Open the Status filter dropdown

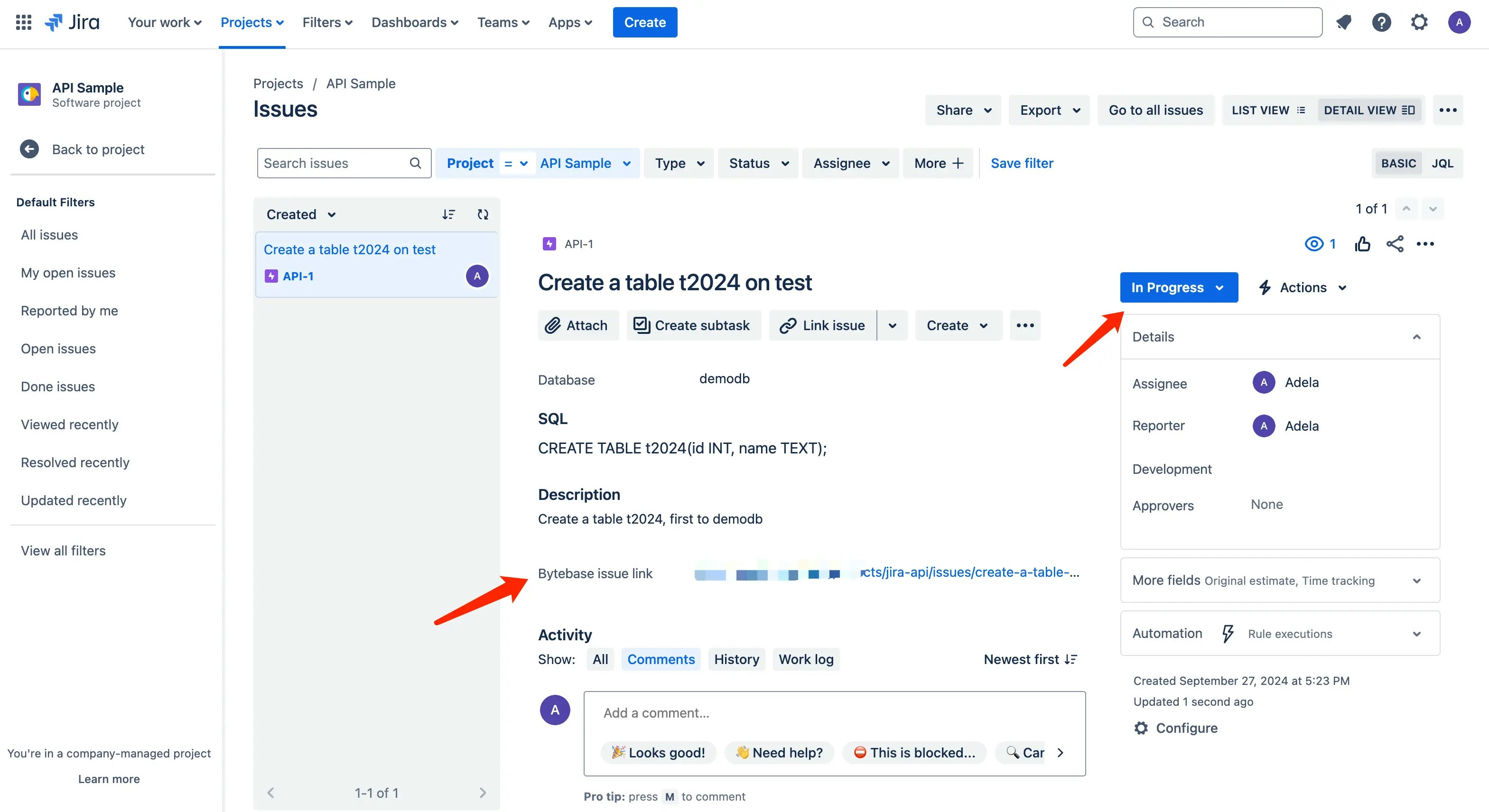[757, 163]
